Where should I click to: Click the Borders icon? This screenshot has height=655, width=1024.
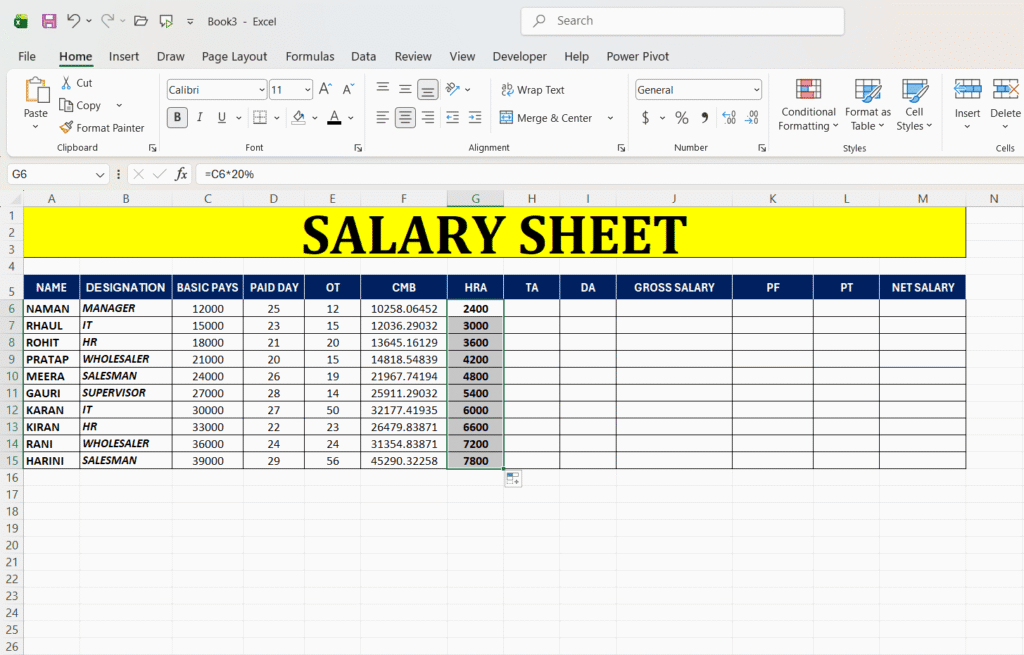tap(260, 118)
